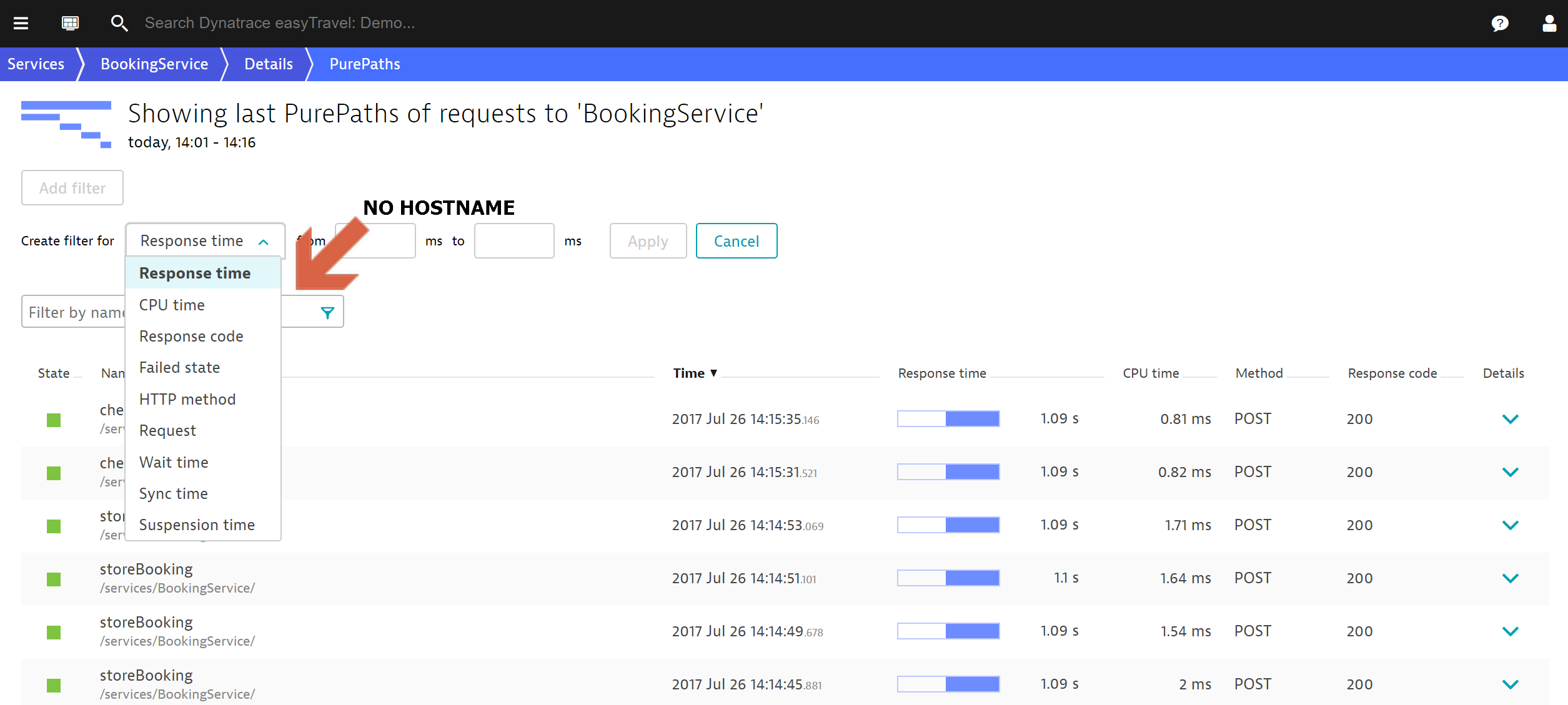Click the 'to' milliseconds input field

tap(514, 241)
